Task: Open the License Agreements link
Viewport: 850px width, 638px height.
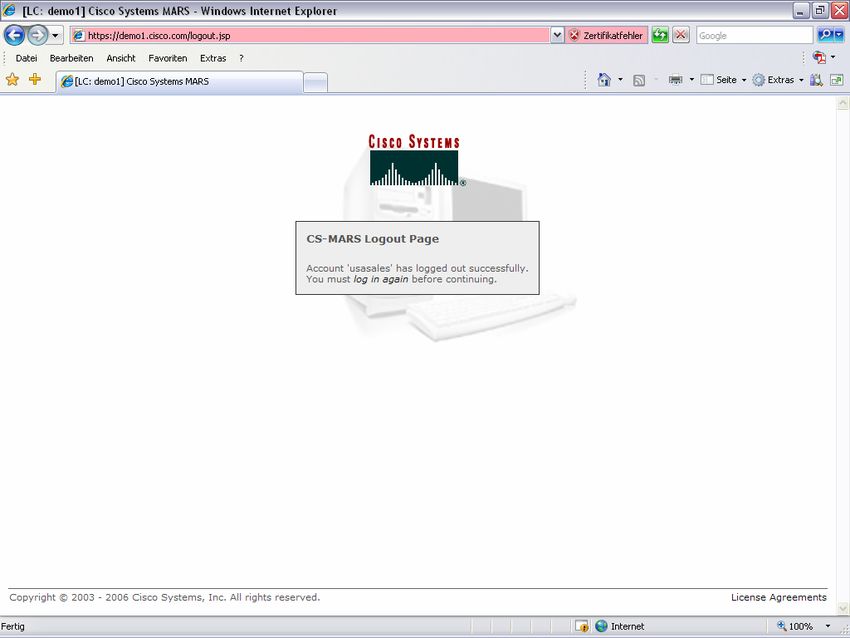Action: (x=778, y=597)
